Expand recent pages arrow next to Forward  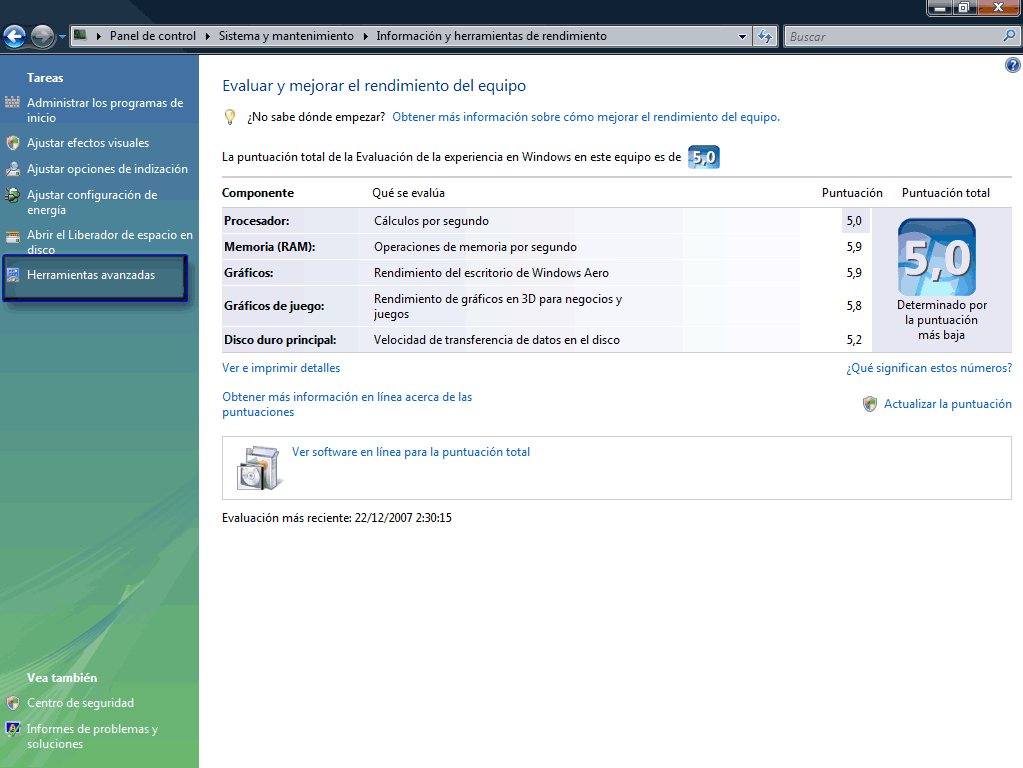pos(62,37)
